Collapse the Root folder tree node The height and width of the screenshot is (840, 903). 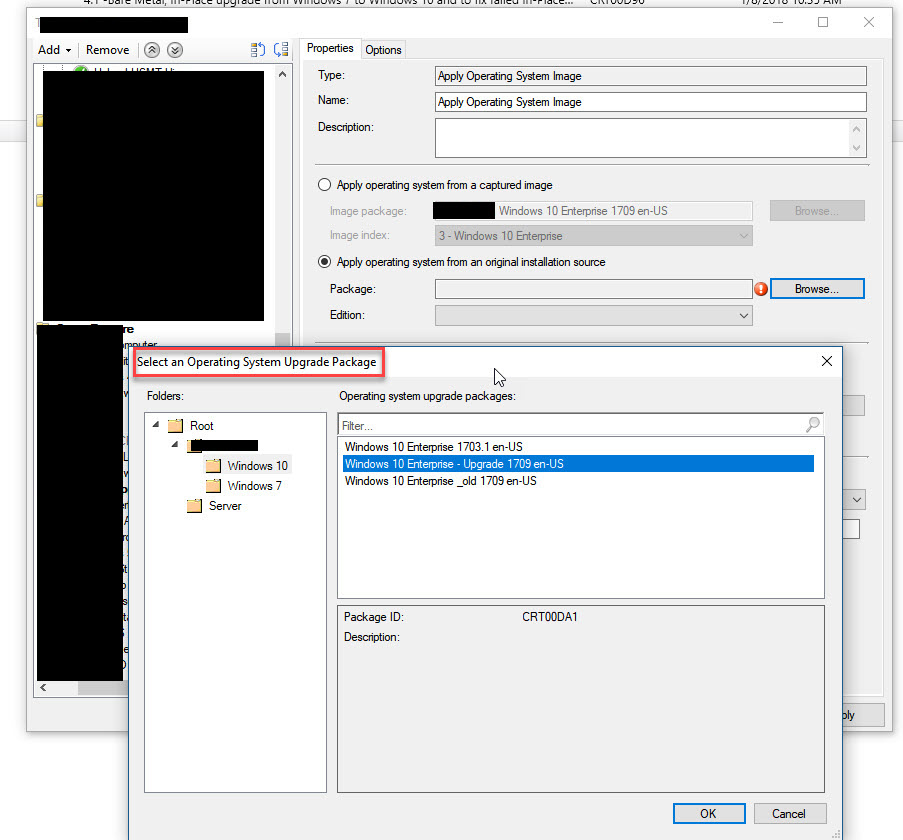click(x=156, y=425)
